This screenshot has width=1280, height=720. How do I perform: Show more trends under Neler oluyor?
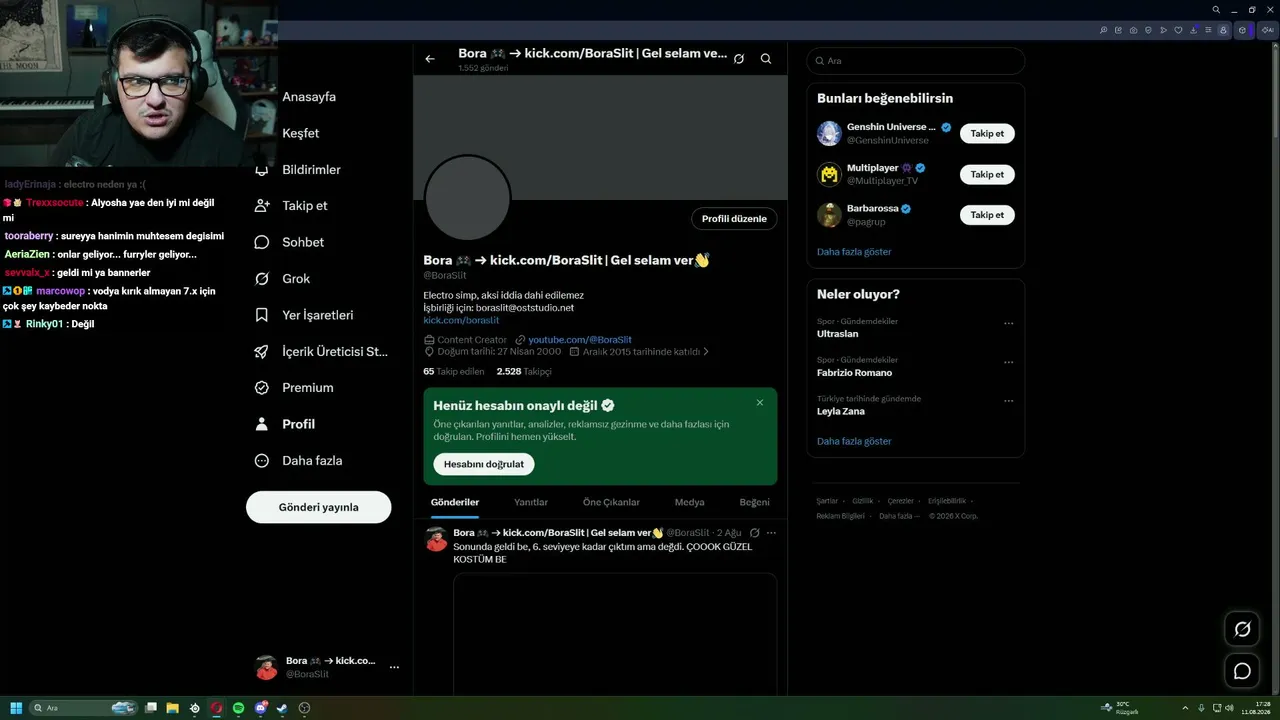click(854, 441)
